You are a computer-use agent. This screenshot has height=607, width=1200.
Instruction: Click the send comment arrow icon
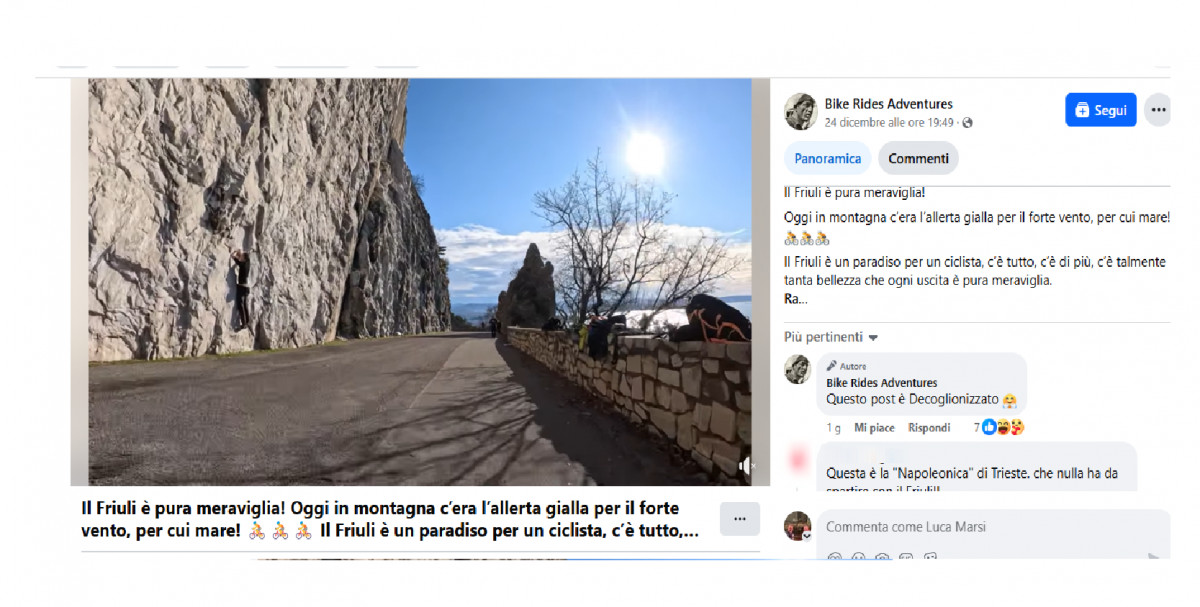1154,555
